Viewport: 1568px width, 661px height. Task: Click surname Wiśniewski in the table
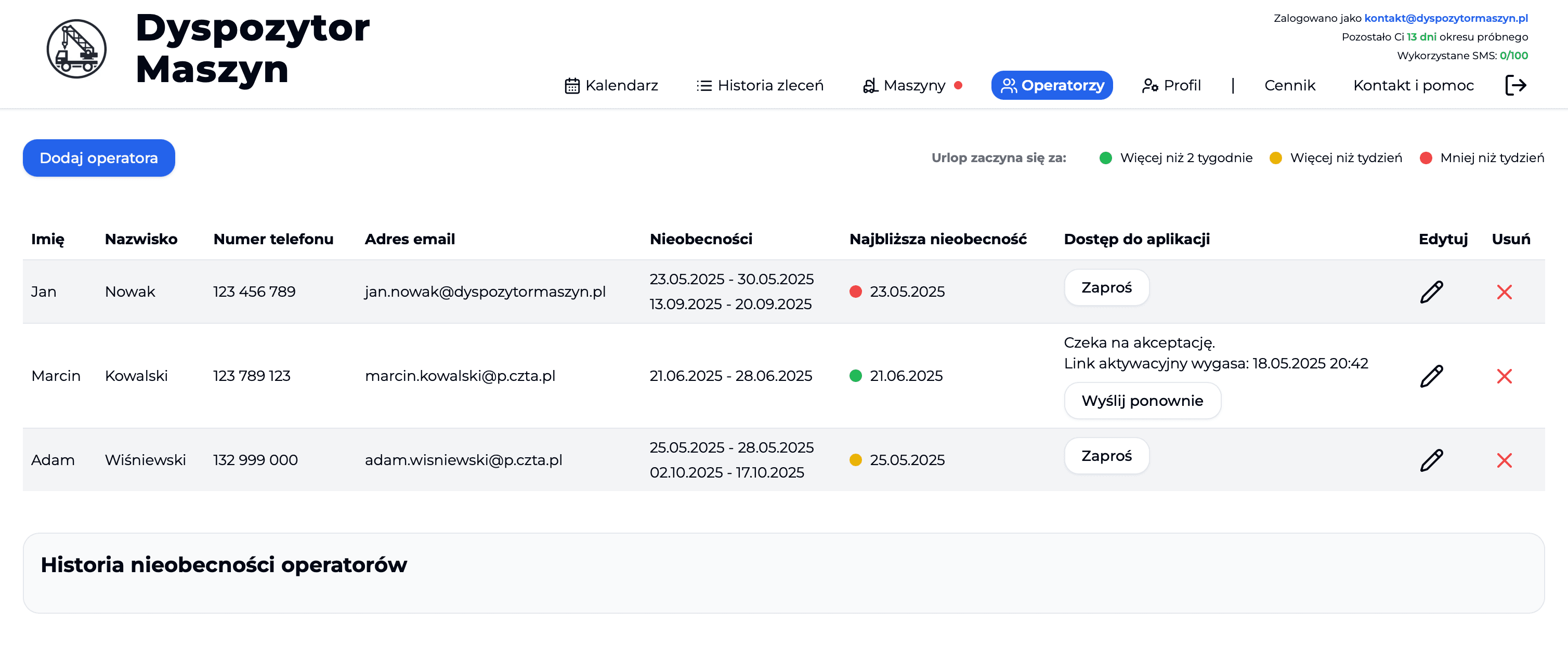click(146, 460)
